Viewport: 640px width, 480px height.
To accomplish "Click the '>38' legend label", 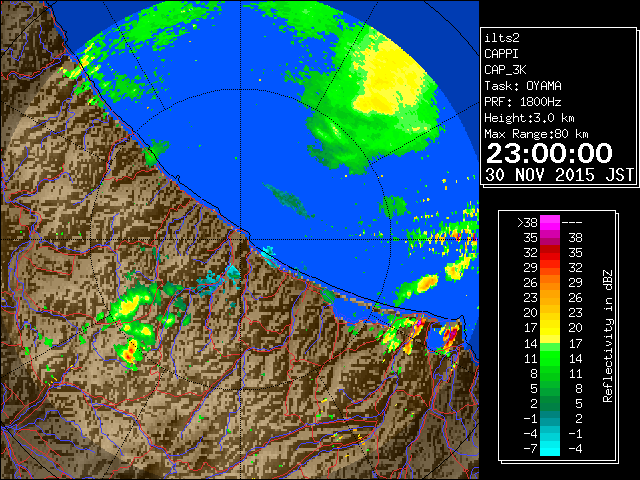I will [527, 222].
